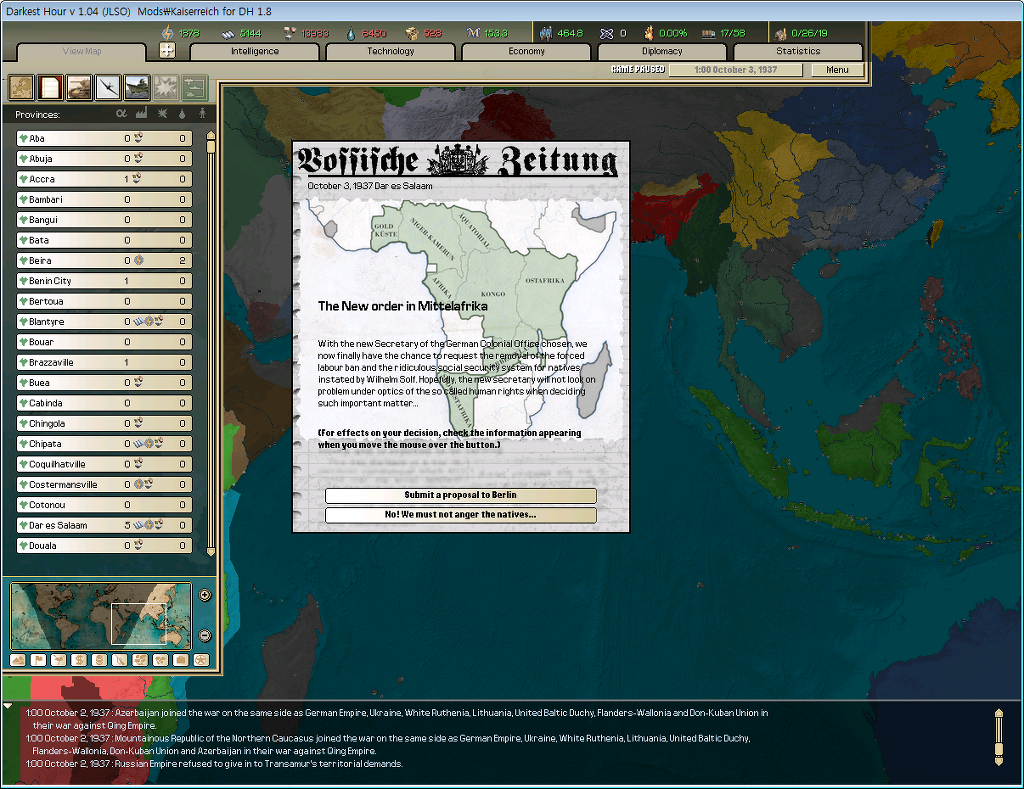Click the Menu button
This screenshot has height=789, width=1024.
[837, 70]
